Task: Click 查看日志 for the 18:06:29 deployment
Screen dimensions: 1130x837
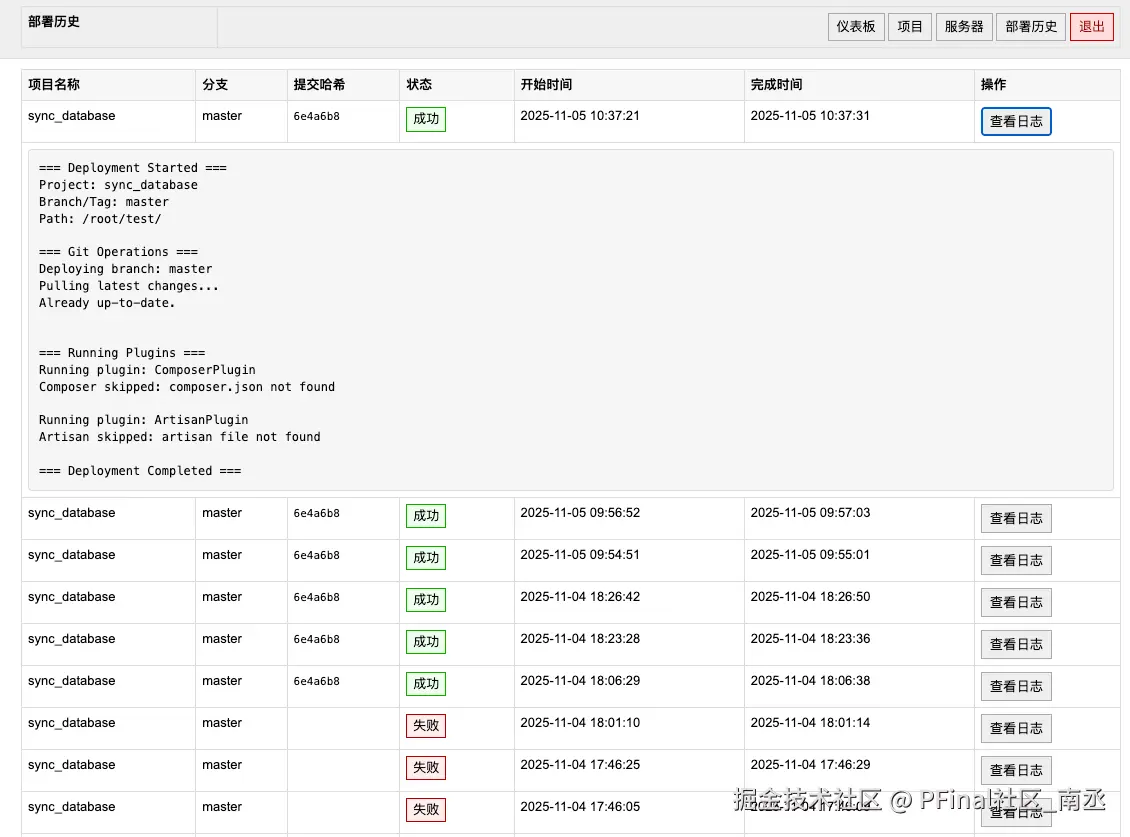Action: pyautogui.click(x=1016, y=687)
